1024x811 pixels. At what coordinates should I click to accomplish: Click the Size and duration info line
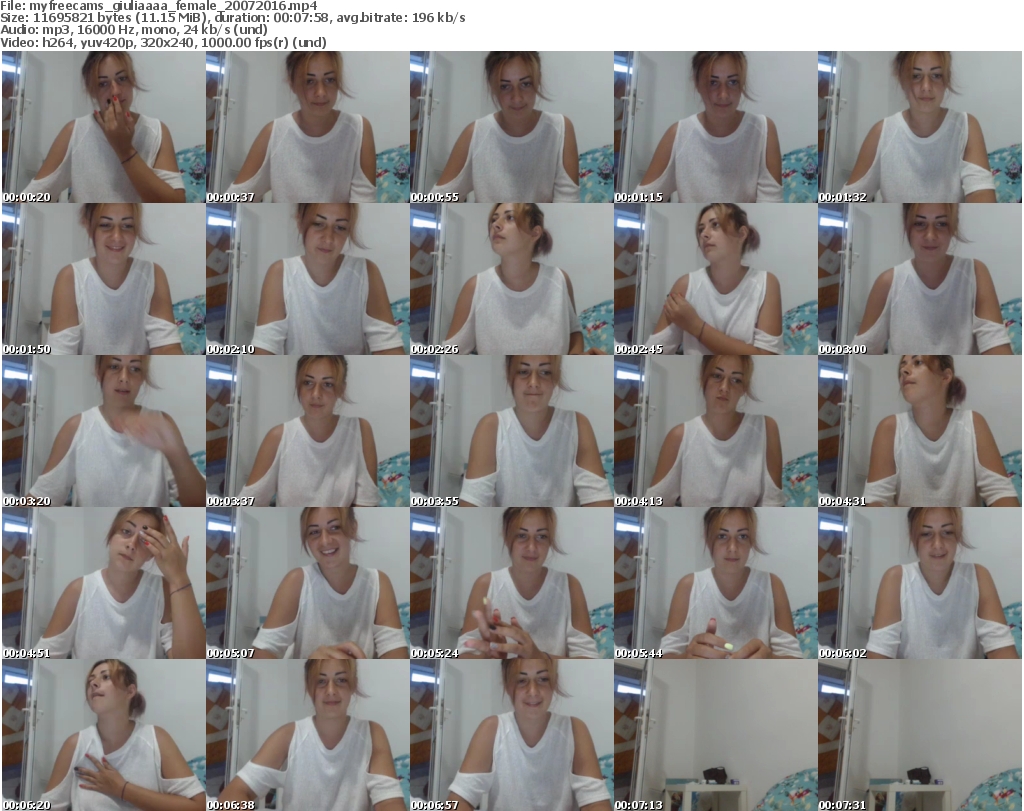[x=232, y=18]
